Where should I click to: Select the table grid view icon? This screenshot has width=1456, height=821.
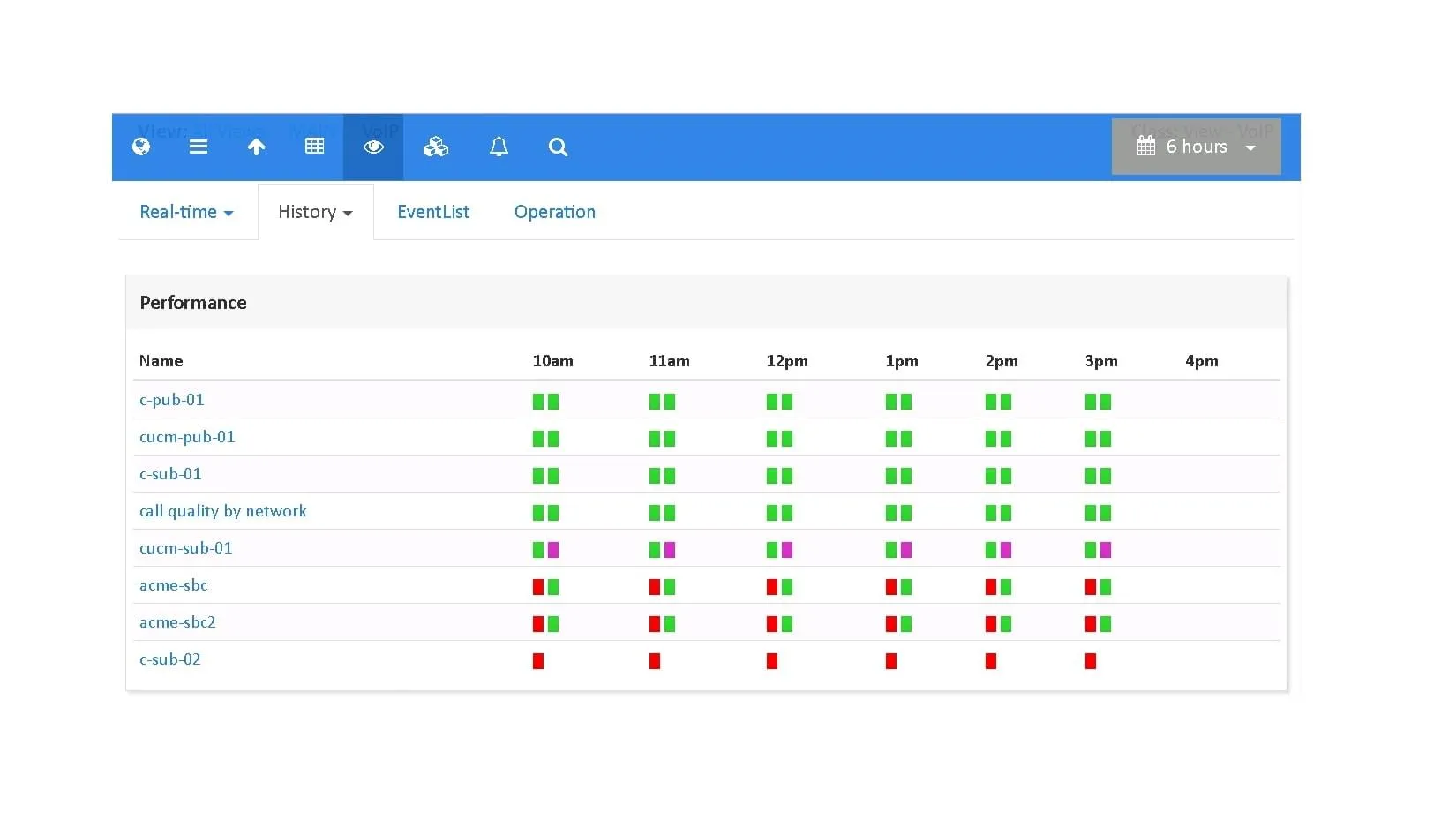314,147
